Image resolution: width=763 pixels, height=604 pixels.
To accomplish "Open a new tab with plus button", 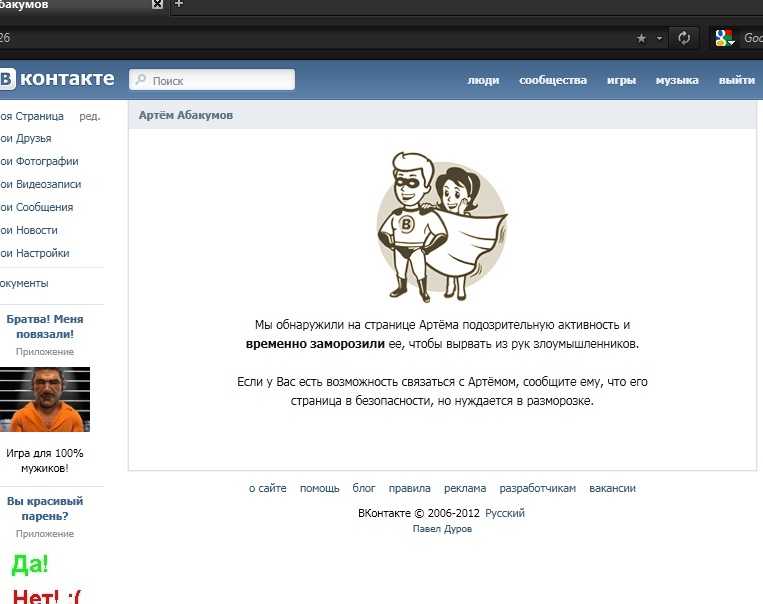I will (179, 4).
